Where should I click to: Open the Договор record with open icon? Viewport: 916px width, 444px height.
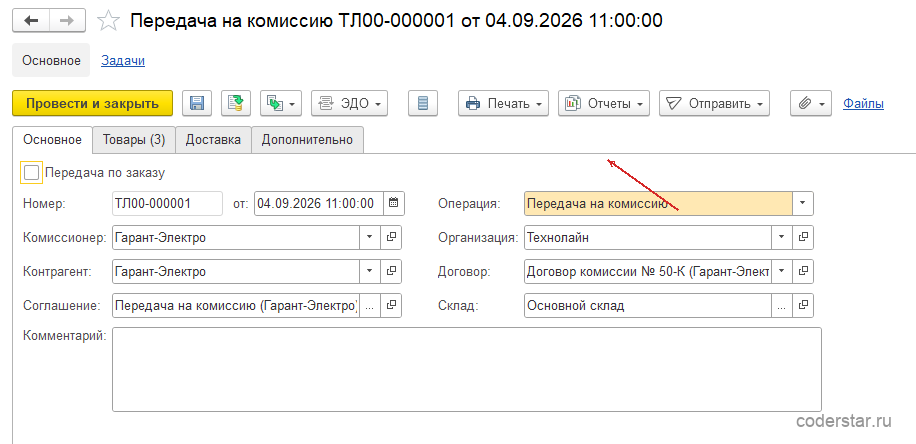803,271
